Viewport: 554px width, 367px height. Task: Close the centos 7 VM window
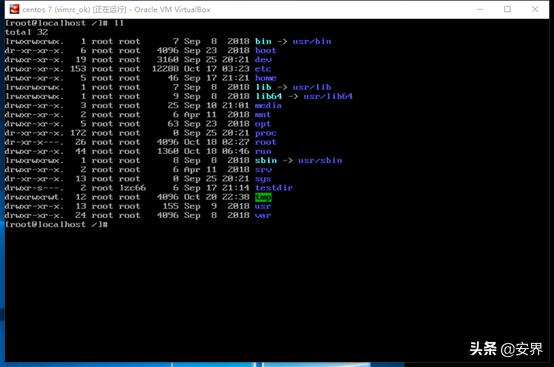(535, 9)
